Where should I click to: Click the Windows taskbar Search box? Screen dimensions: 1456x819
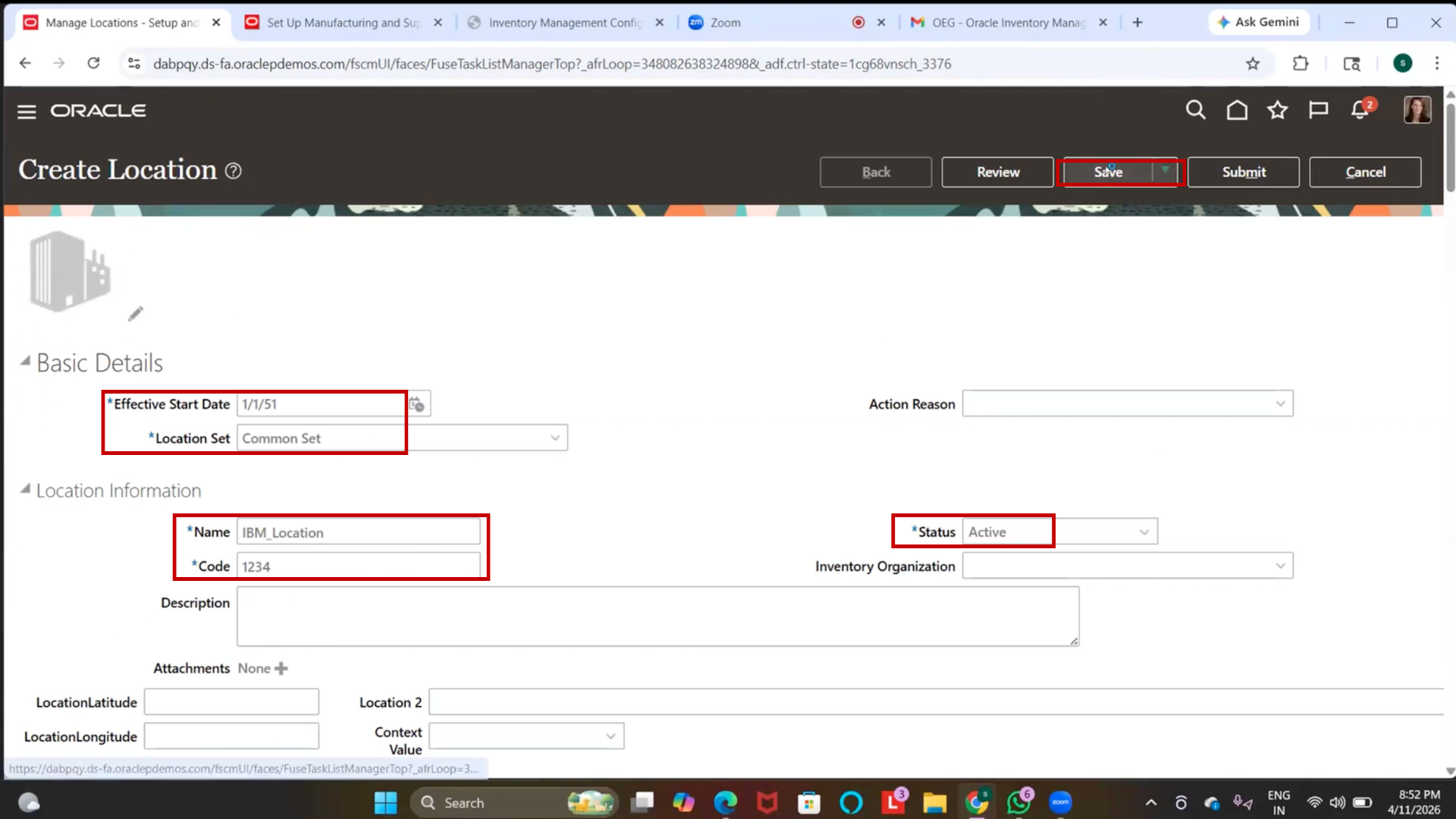point(514,802)
